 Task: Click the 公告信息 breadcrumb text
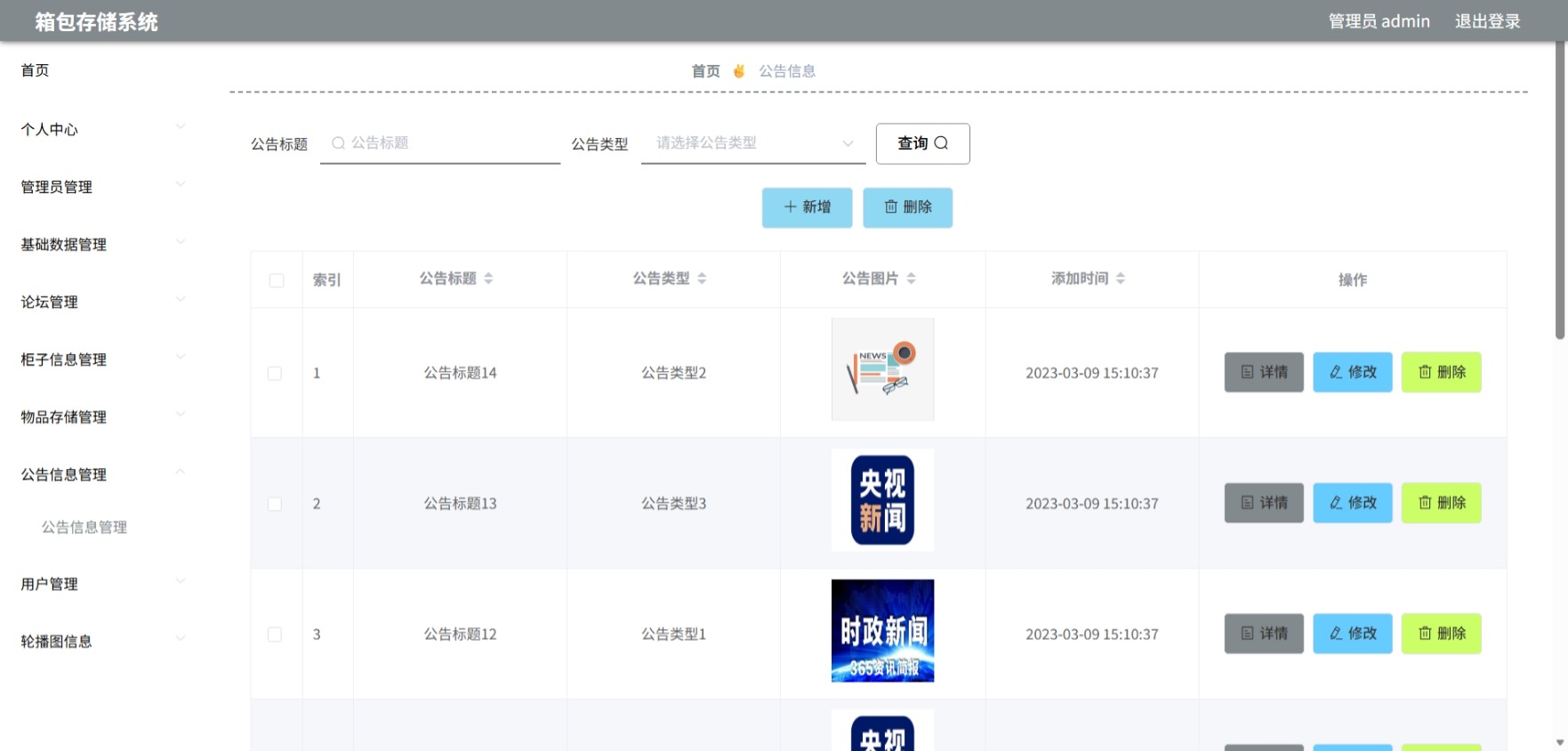[787, 71]
